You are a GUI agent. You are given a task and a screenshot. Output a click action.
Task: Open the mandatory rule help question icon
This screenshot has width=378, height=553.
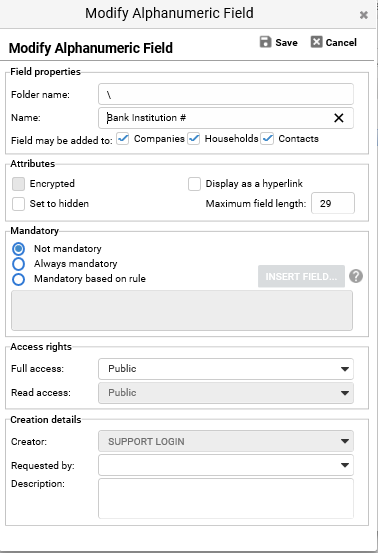tap(356, 276)
